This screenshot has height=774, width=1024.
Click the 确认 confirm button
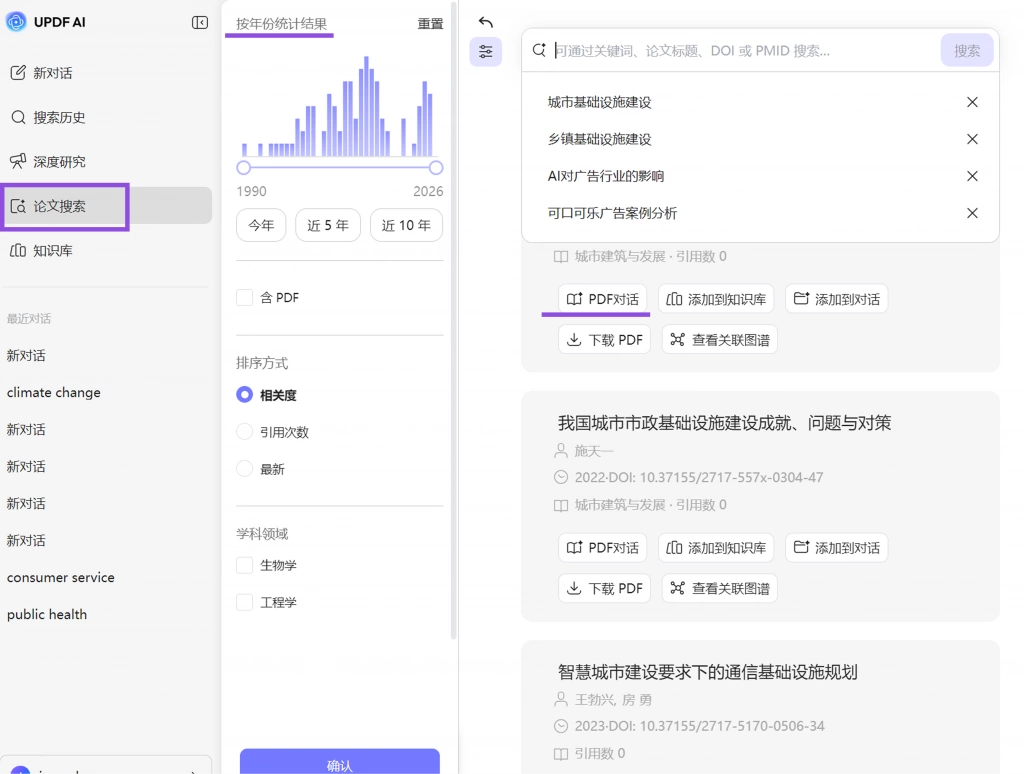[x=340, y=762]
